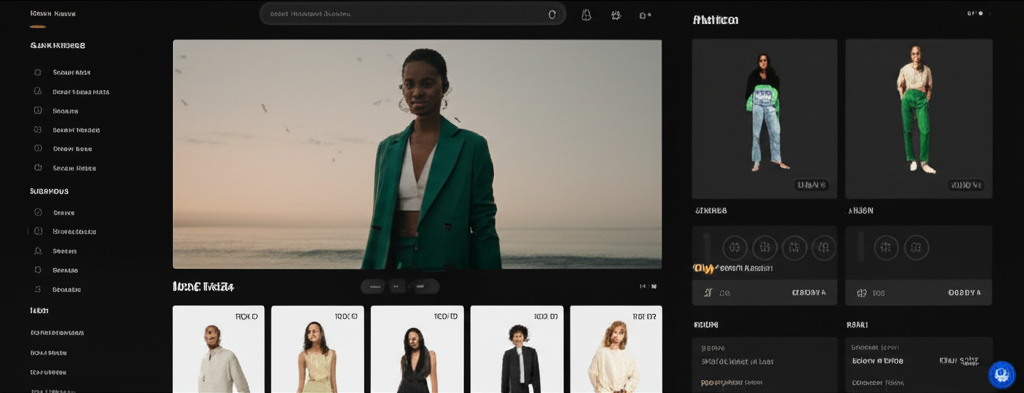1024x393 pixels.
Task: Click the header icon right of the gear
Action: tap(645, 15)
